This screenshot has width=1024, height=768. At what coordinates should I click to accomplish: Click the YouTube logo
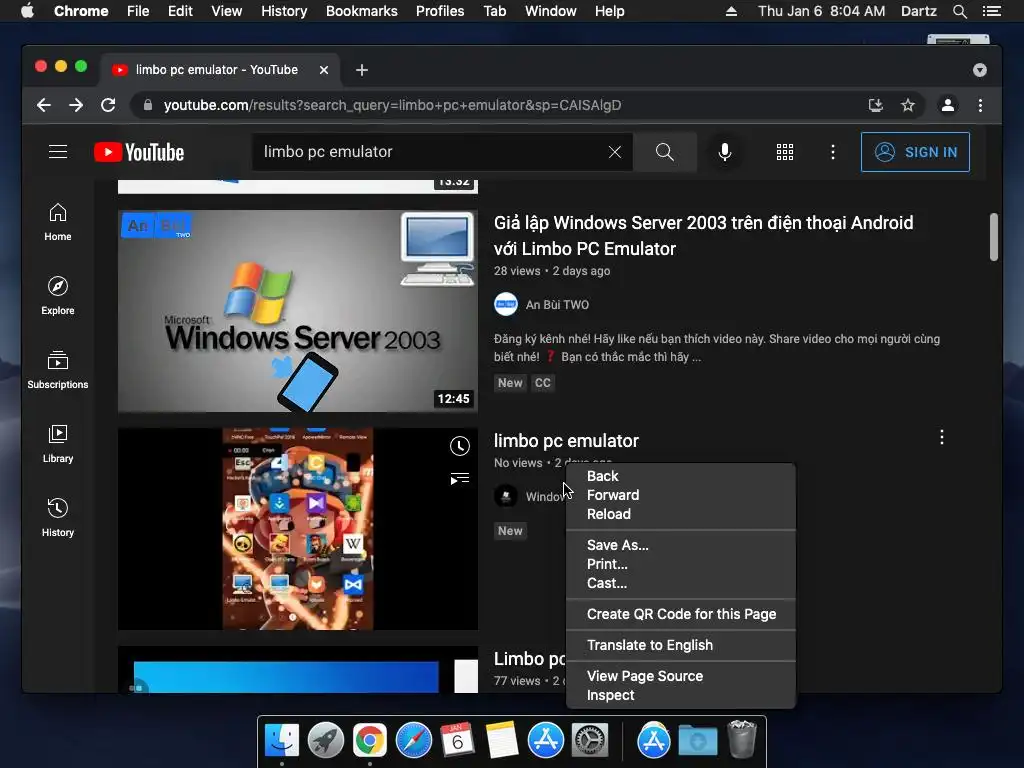tap(139, 152)
